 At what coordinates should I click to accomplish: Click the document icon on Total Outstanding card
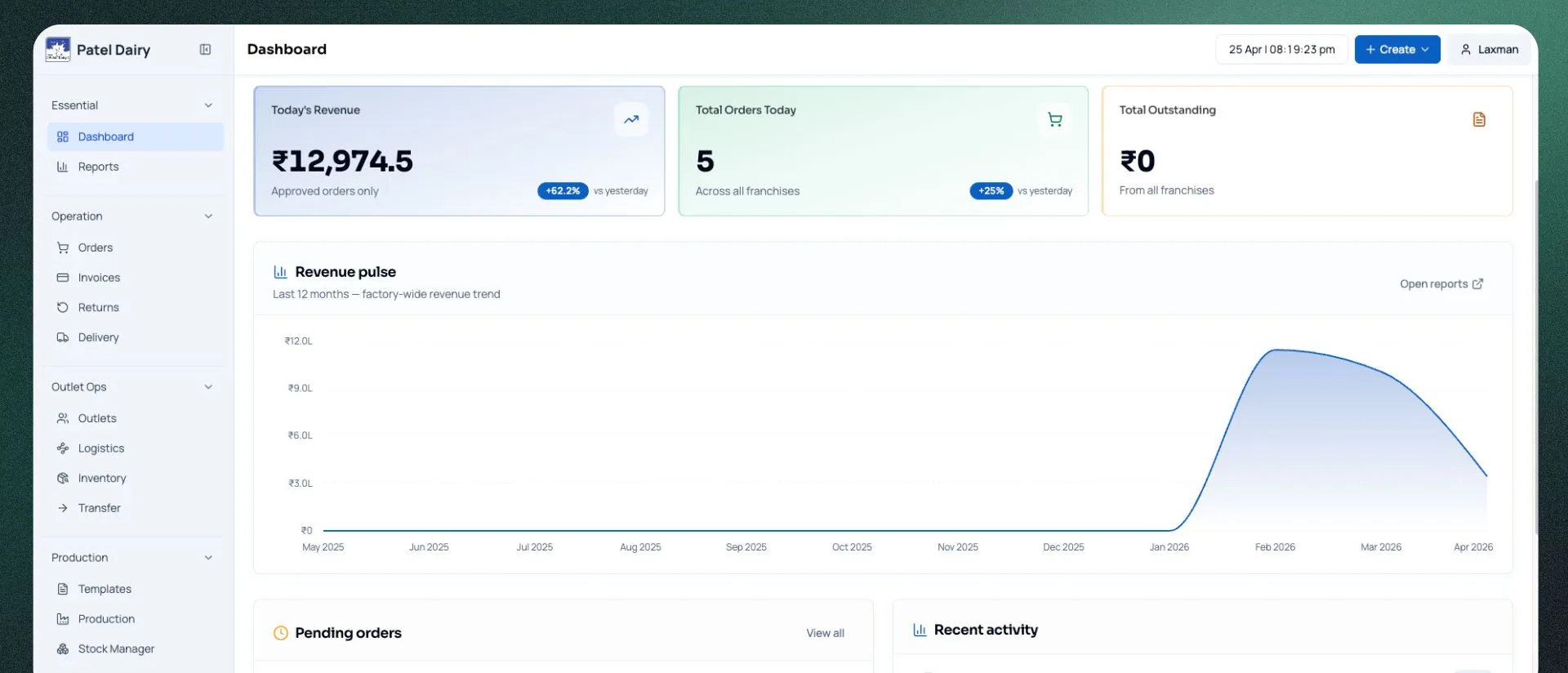click(x=1479, y=119)
